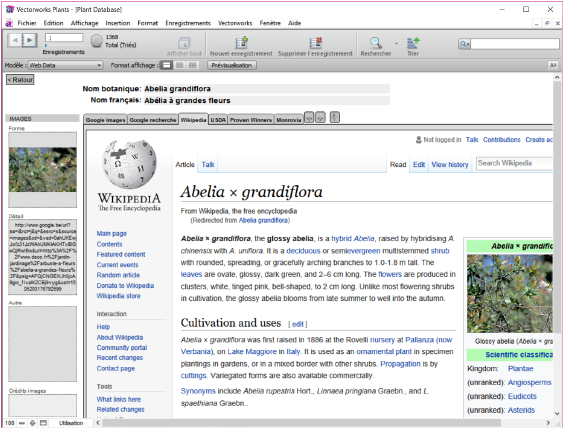Click the Rechercher magnifier icon
564x430 pixels.
pos(376,42)
